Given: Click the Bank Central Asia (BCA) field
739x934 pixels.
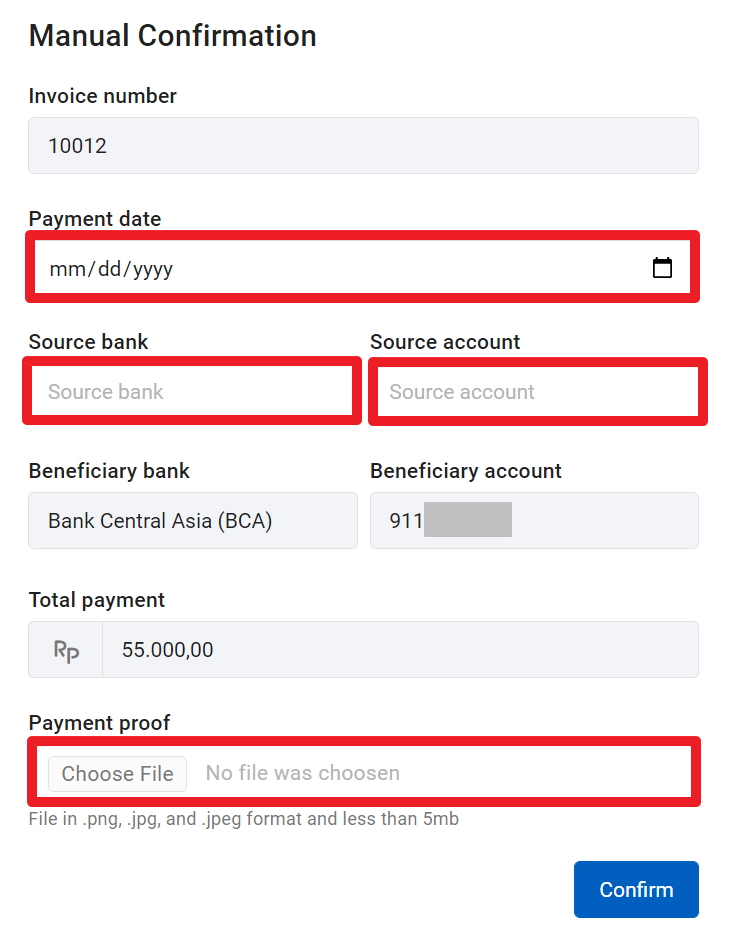Looking at the screenshot, I should coord(193,521).
